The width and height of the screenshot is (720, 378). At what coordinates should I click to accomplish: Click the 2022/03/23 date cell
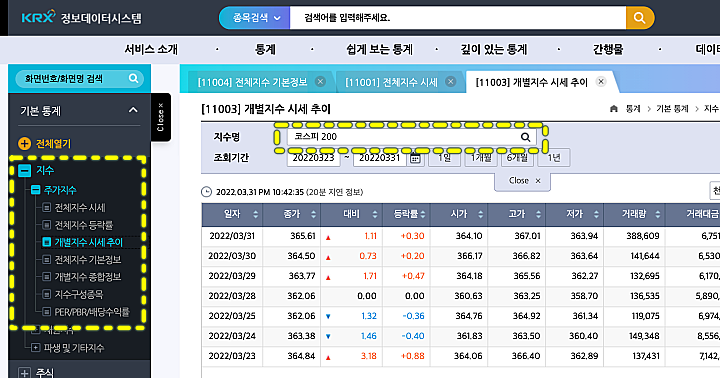(232, 356)
